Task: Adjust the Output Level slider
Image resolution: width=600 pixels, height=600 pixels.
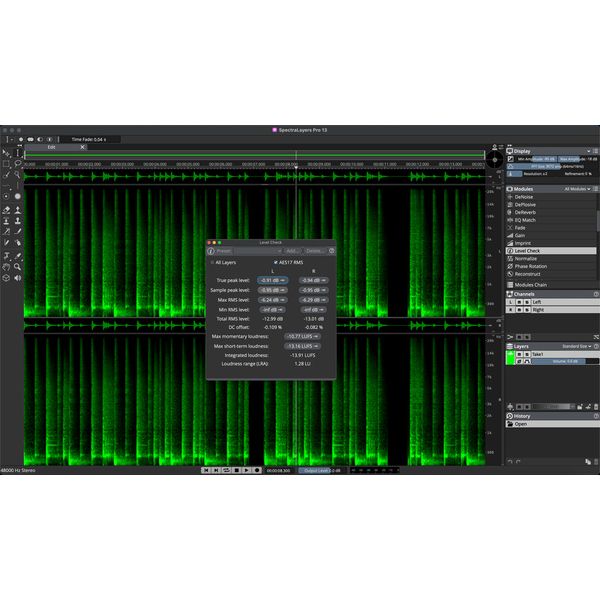Action: tap(323, 470)
